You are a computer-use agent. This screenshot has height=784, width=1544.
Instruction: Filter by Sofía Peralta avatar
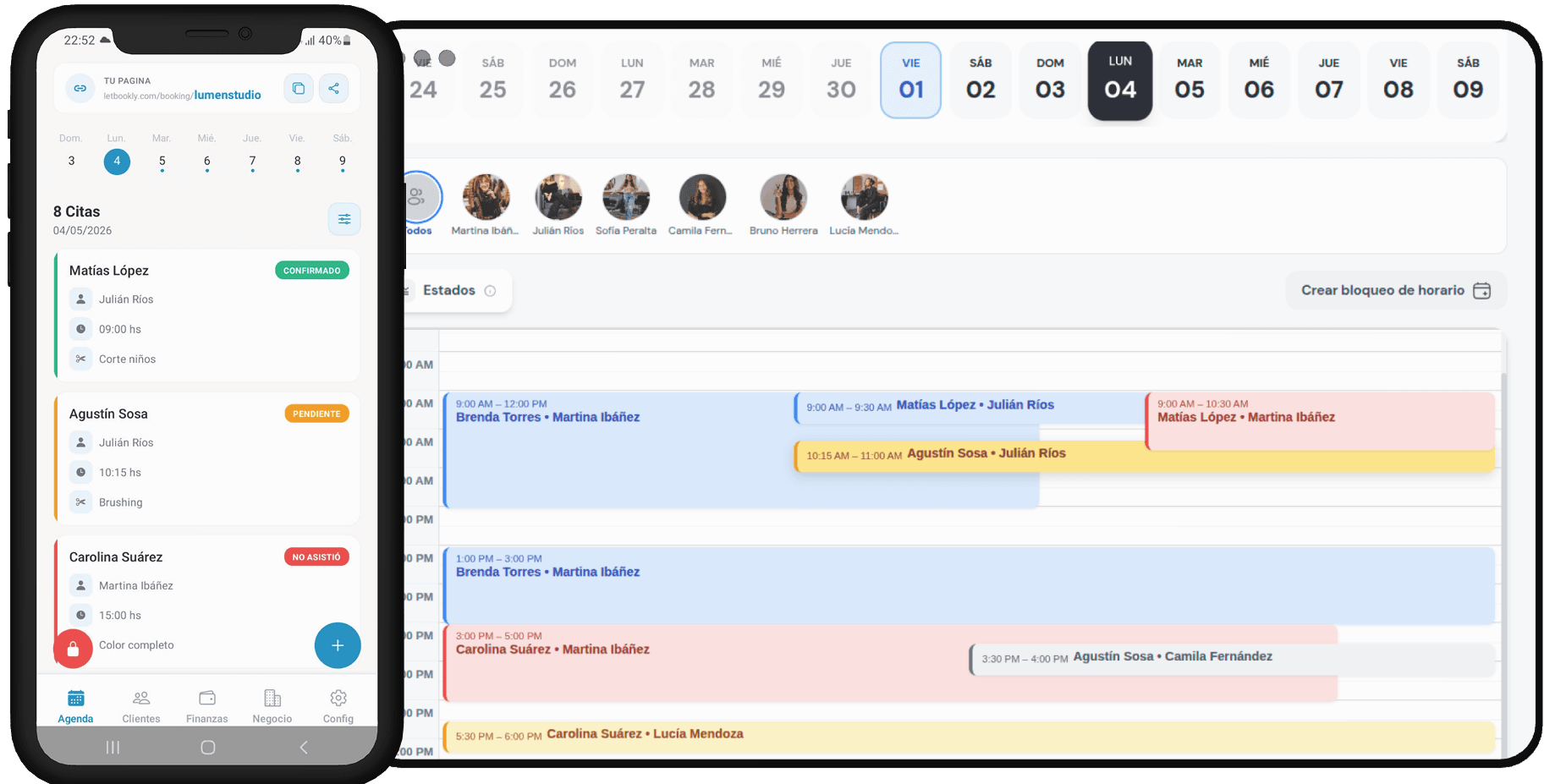(626, 197)
